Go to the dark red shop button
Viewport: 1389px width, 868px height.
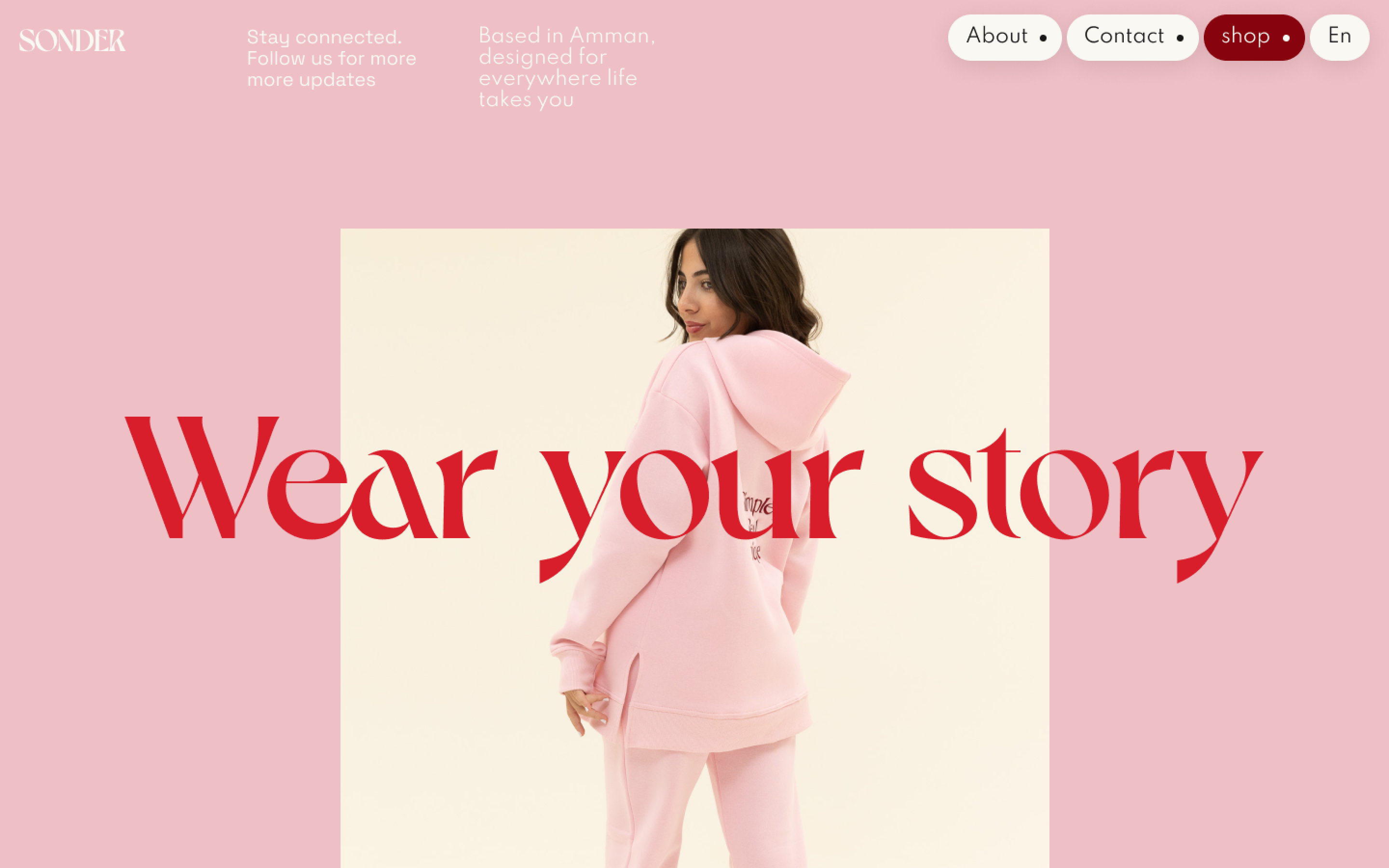pos(1254,37)
